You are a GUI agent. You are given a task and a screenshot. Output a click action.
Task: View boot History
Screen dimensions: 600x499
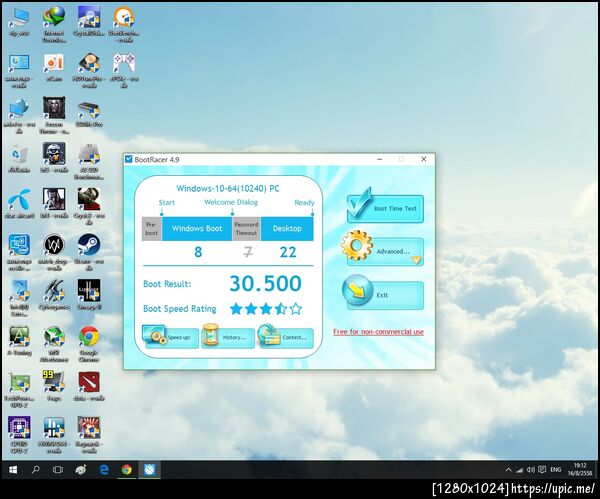pos(228,337)
